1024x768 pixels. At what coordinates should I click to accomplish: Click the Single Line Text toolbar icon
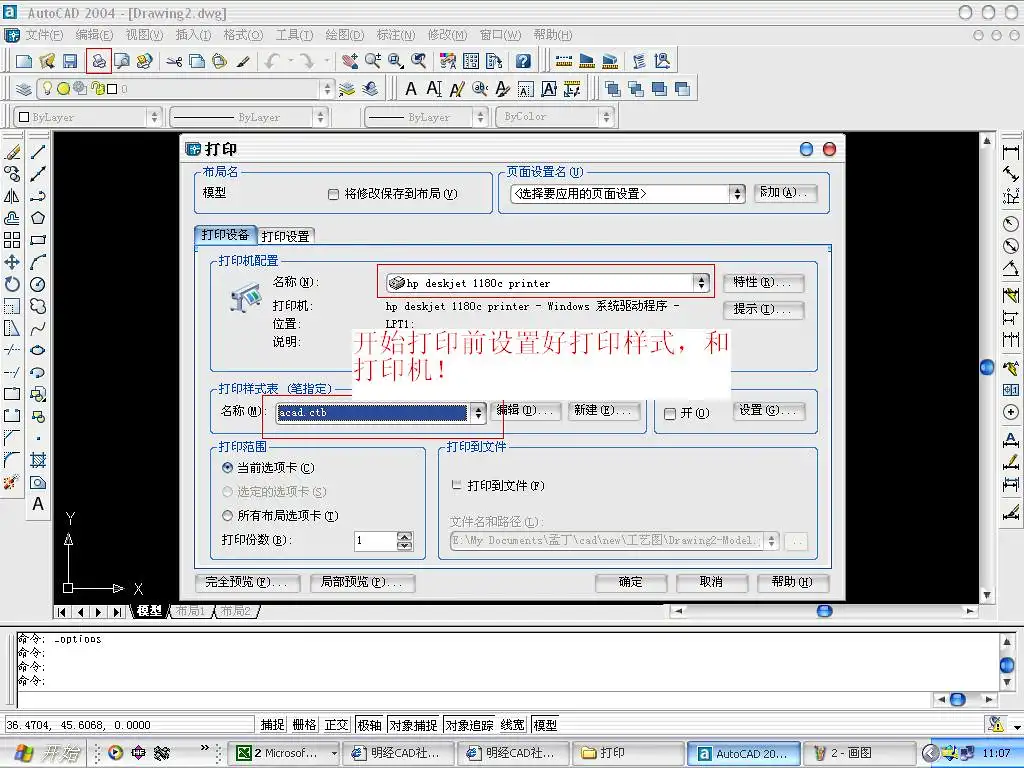coord(434,89)
